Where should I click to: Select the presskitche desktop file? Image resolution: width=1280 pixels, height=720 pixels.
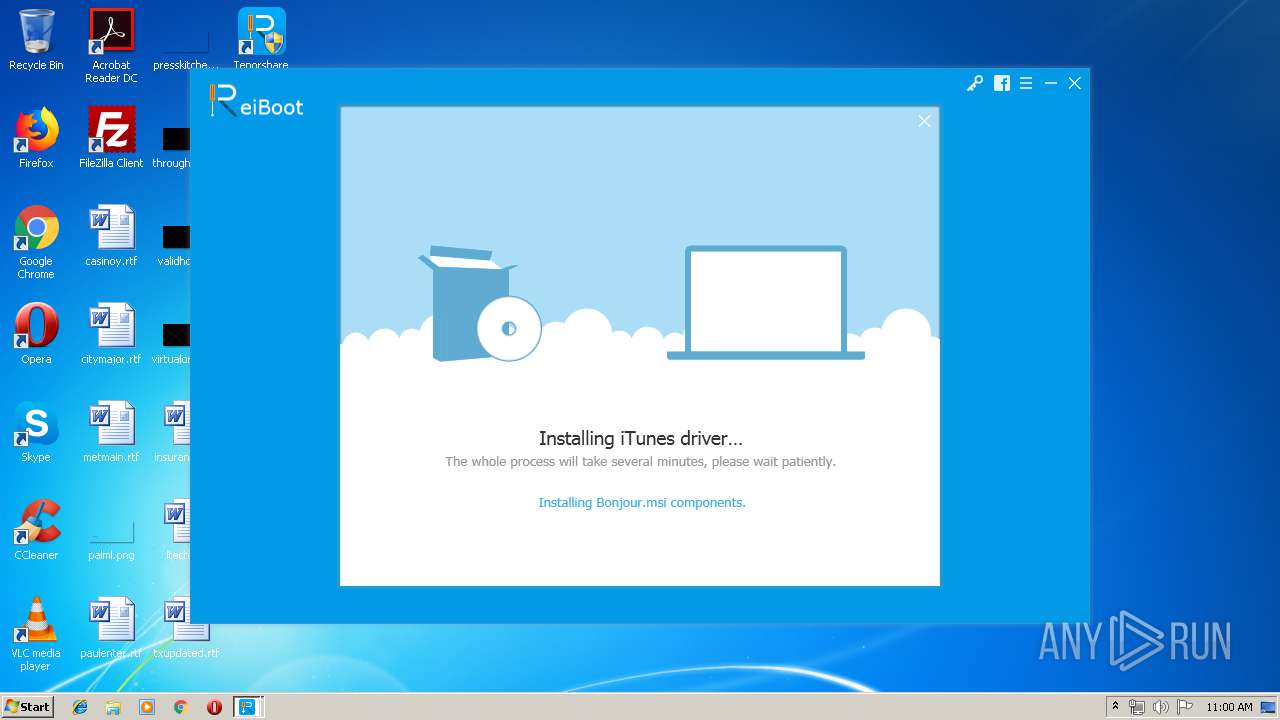pos(186,45)
